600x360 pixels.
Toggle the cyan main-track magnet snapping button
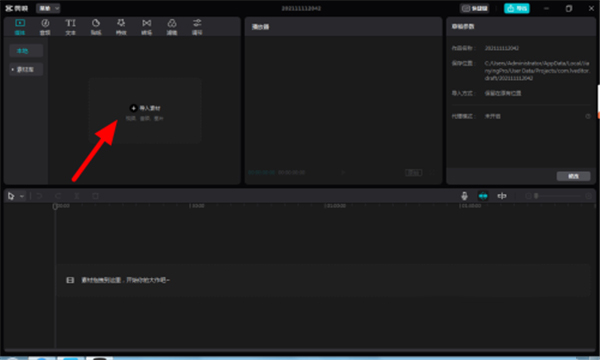[483, 196]
